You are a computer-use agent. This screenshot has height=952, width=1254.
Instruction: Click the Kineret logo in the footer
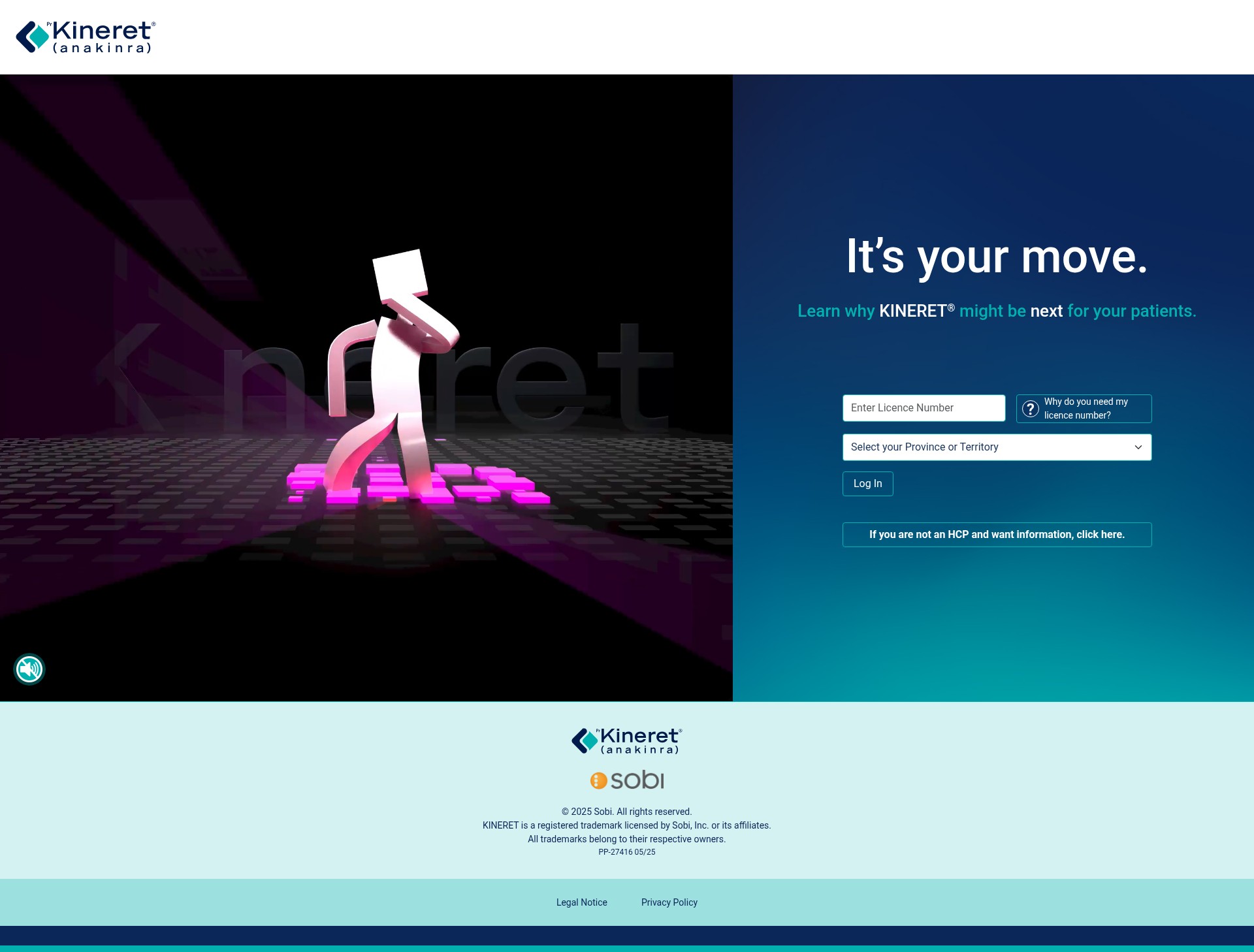pos(627,741)
